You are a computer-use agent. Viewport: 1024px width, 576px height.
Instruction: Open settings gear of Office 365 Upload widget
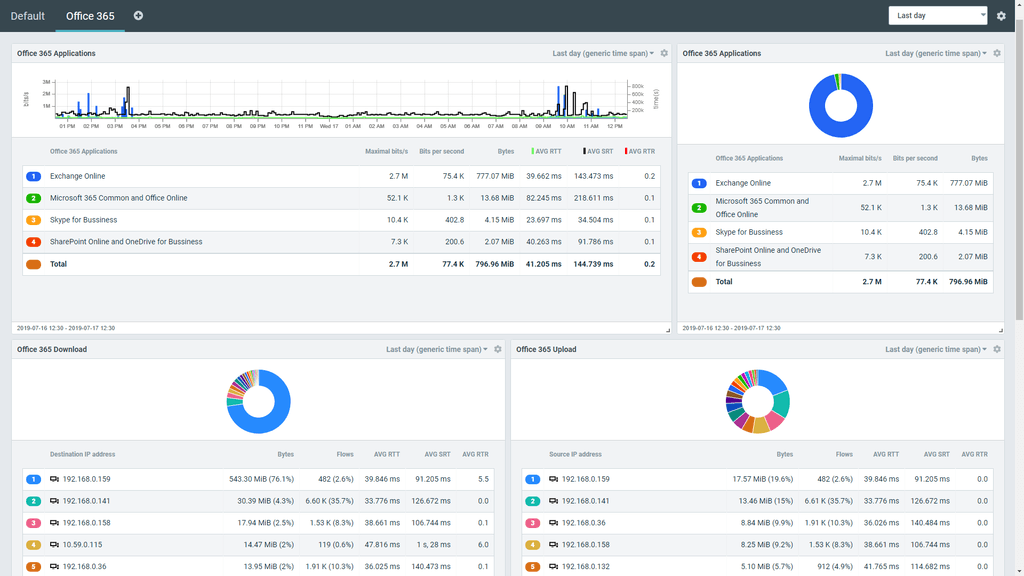[997, 350]
